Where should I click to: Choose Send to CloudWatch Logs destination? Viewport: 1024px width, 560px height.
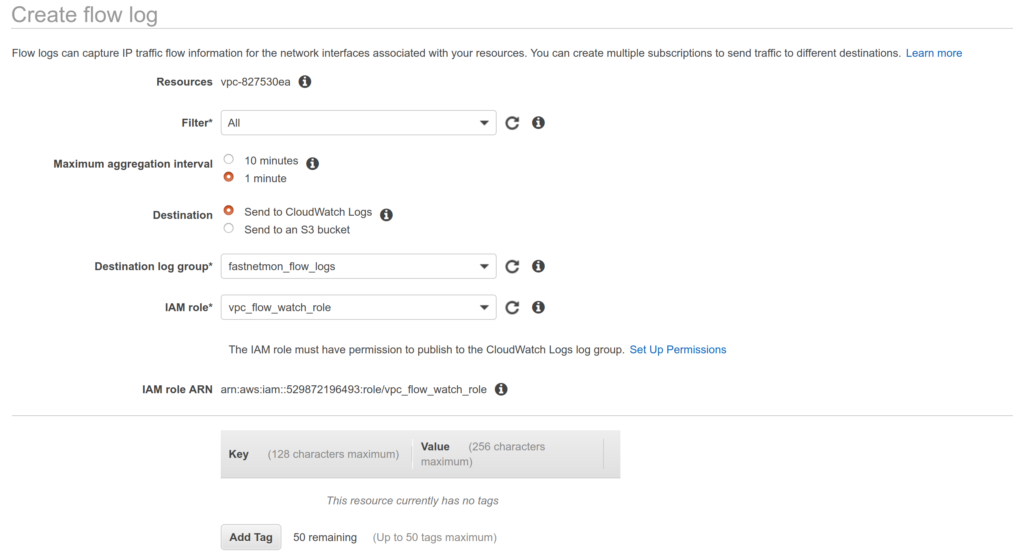click(229, 210)
